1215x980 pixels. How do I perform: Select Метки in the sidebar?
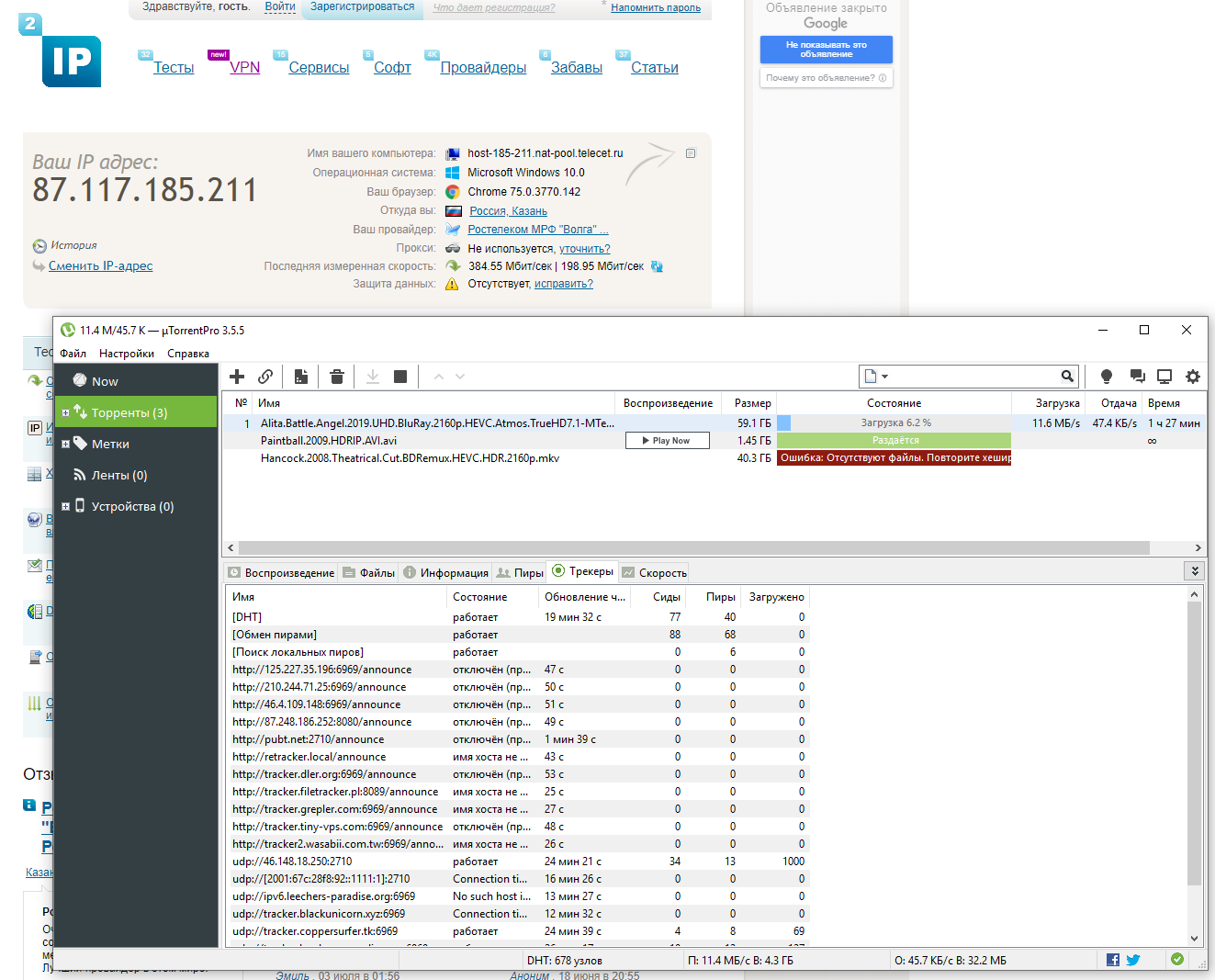pos(136,444)
